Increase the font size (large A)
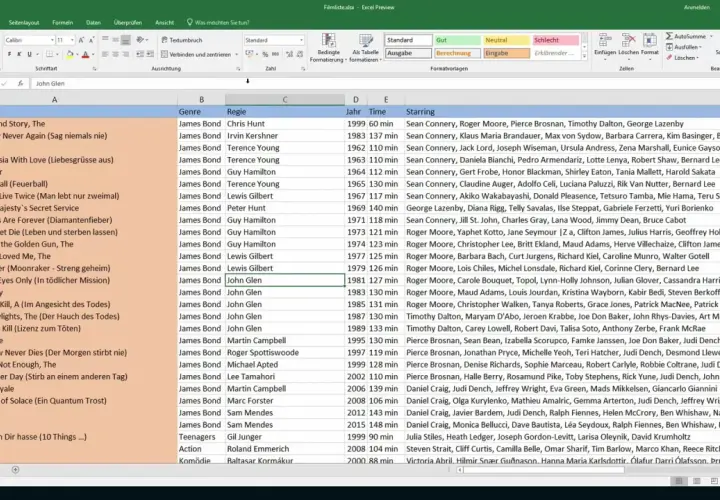720x500 pixels. click(81, 40)
